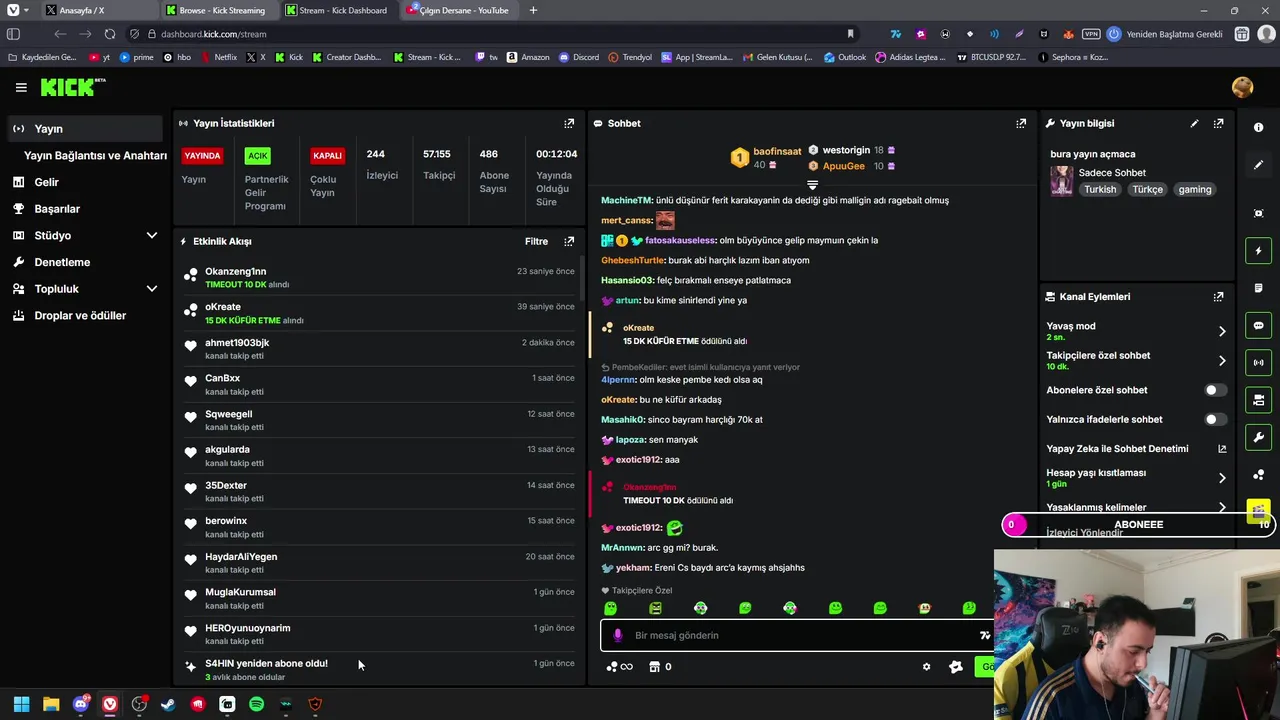Click the document icon in right sidebar
1280x720 pixels.
point(1258,288)
